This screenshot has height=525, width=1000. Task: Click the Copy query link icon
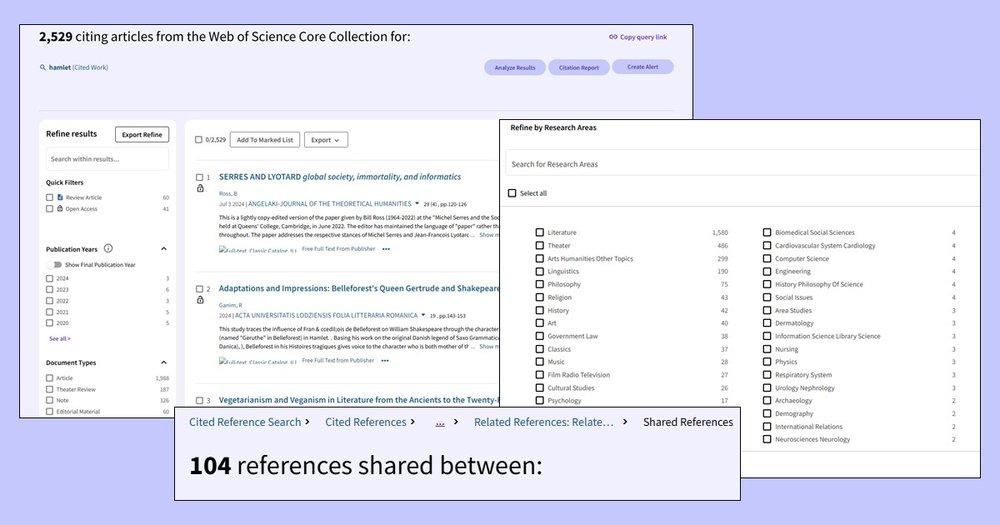613,37
